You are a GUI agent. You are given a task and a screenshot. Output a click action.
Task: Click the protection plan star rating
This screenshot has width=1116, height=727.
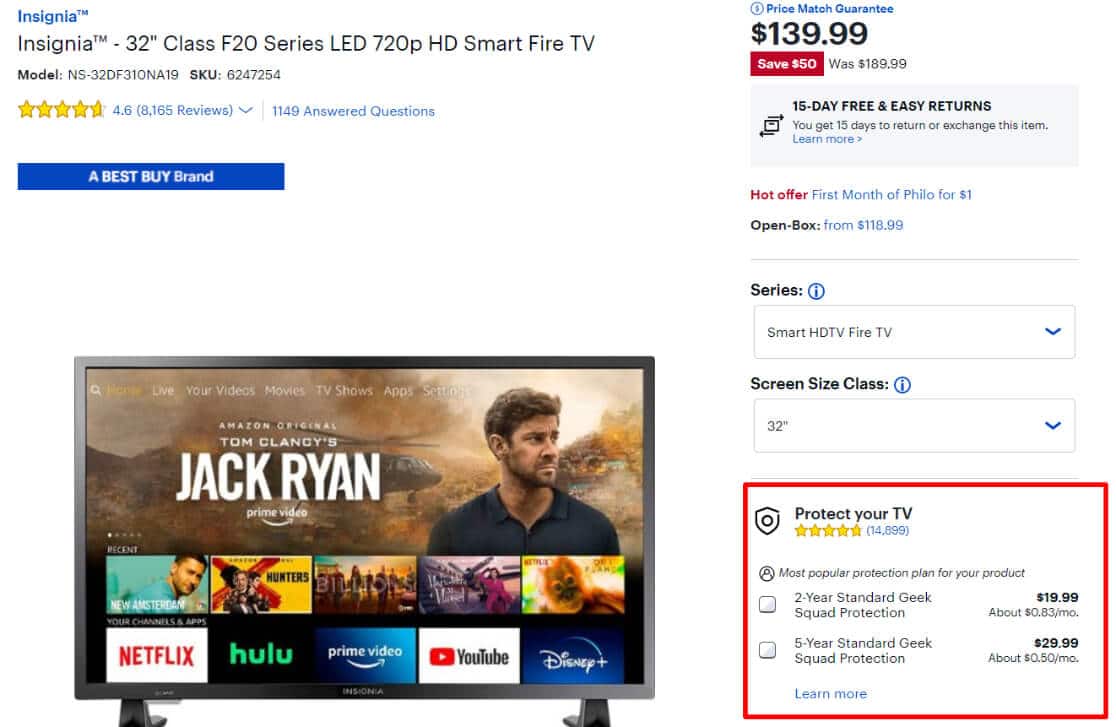click(x=829, y=530)
